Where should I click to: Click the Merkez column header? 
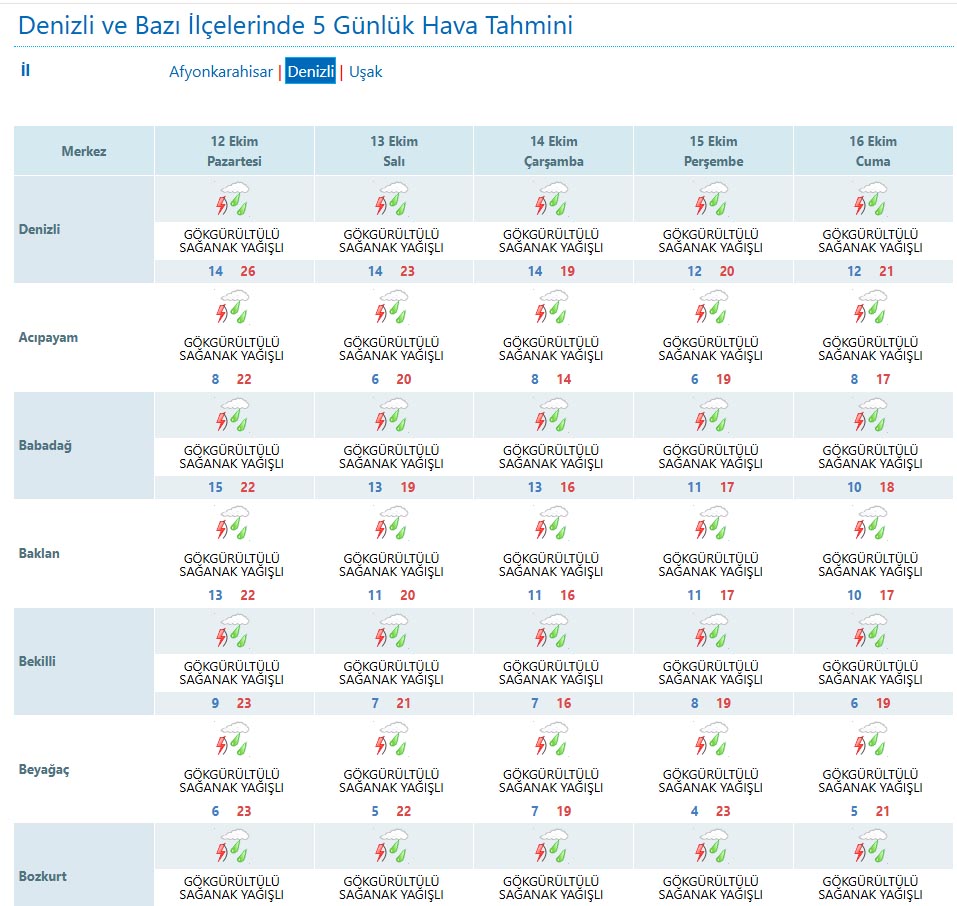pyautogui.click(x=84, y=151)
